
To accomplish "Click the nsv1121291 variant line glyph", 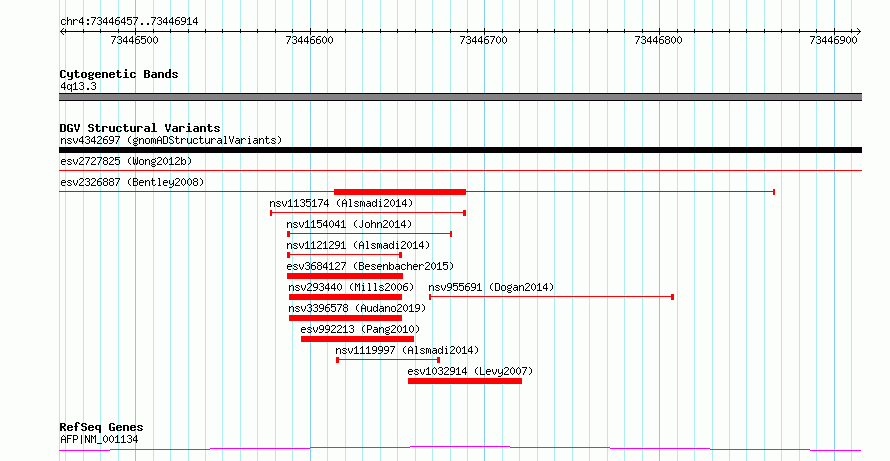I will (345, 255).
